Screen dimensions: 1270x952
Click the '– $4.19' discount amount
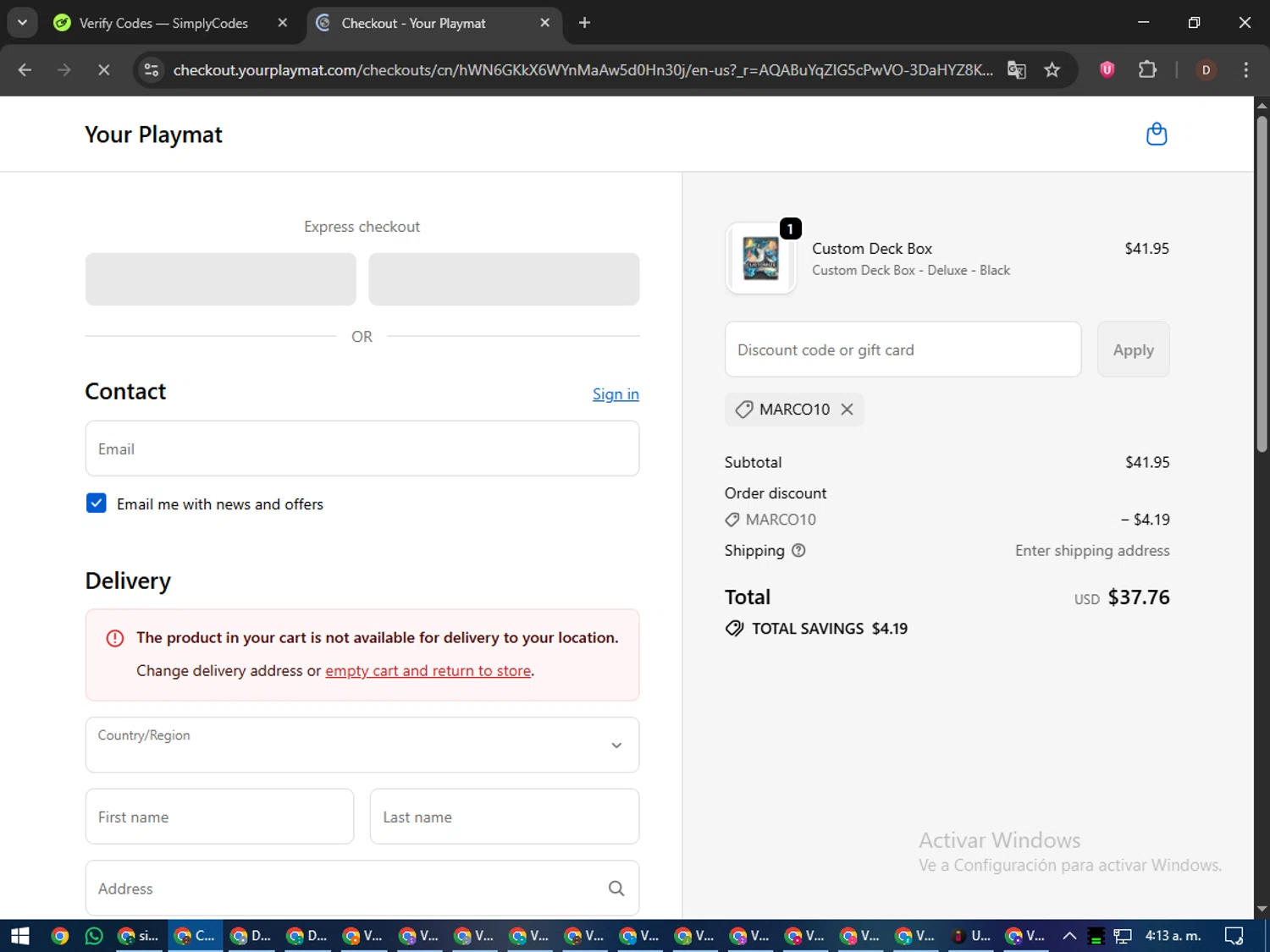point(1146,520)
